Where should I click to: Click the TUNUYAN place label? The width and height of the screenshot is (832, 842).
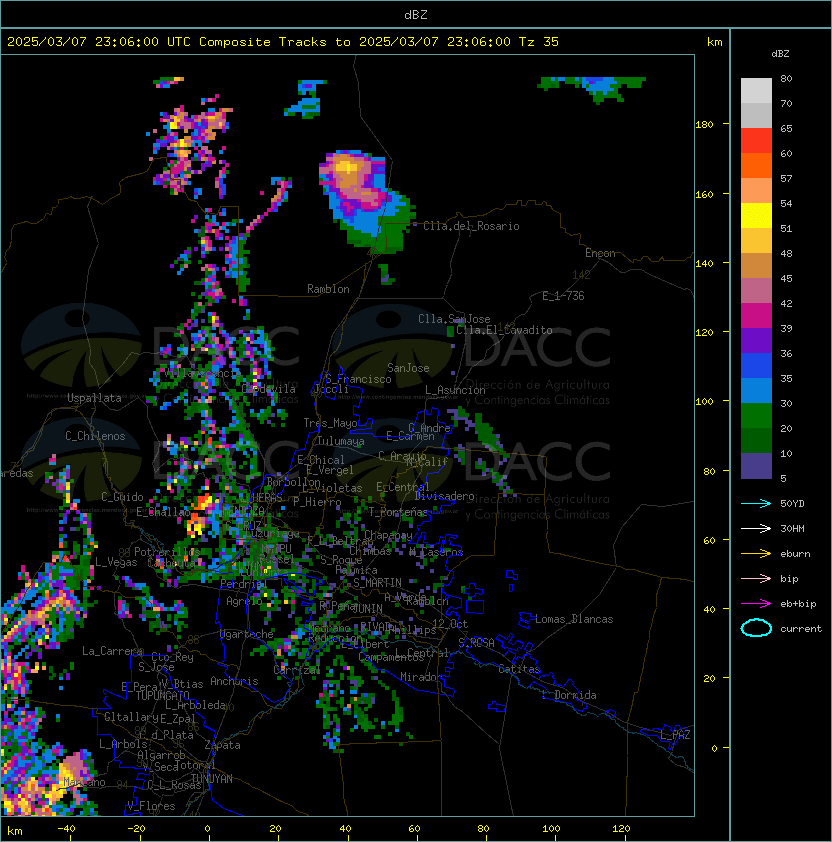212,779
